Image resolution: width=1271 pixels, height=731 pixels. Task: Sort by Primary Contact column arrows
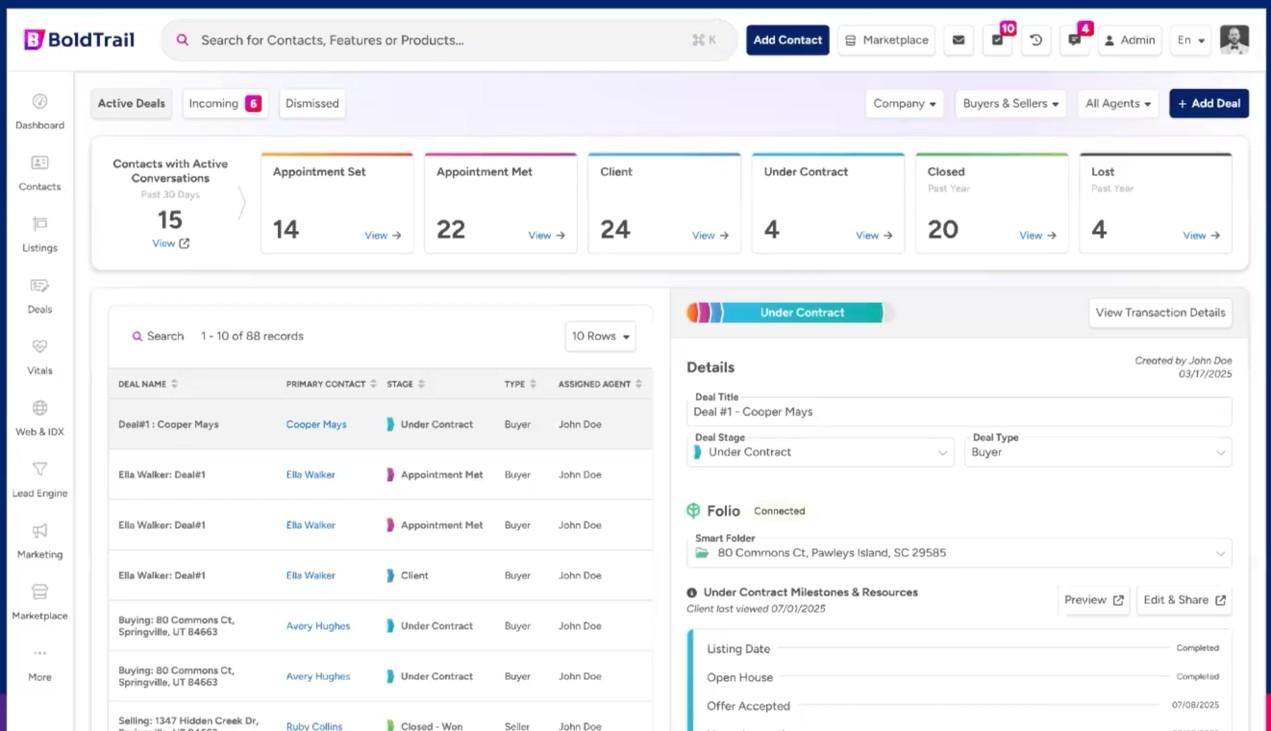[374, 384]
